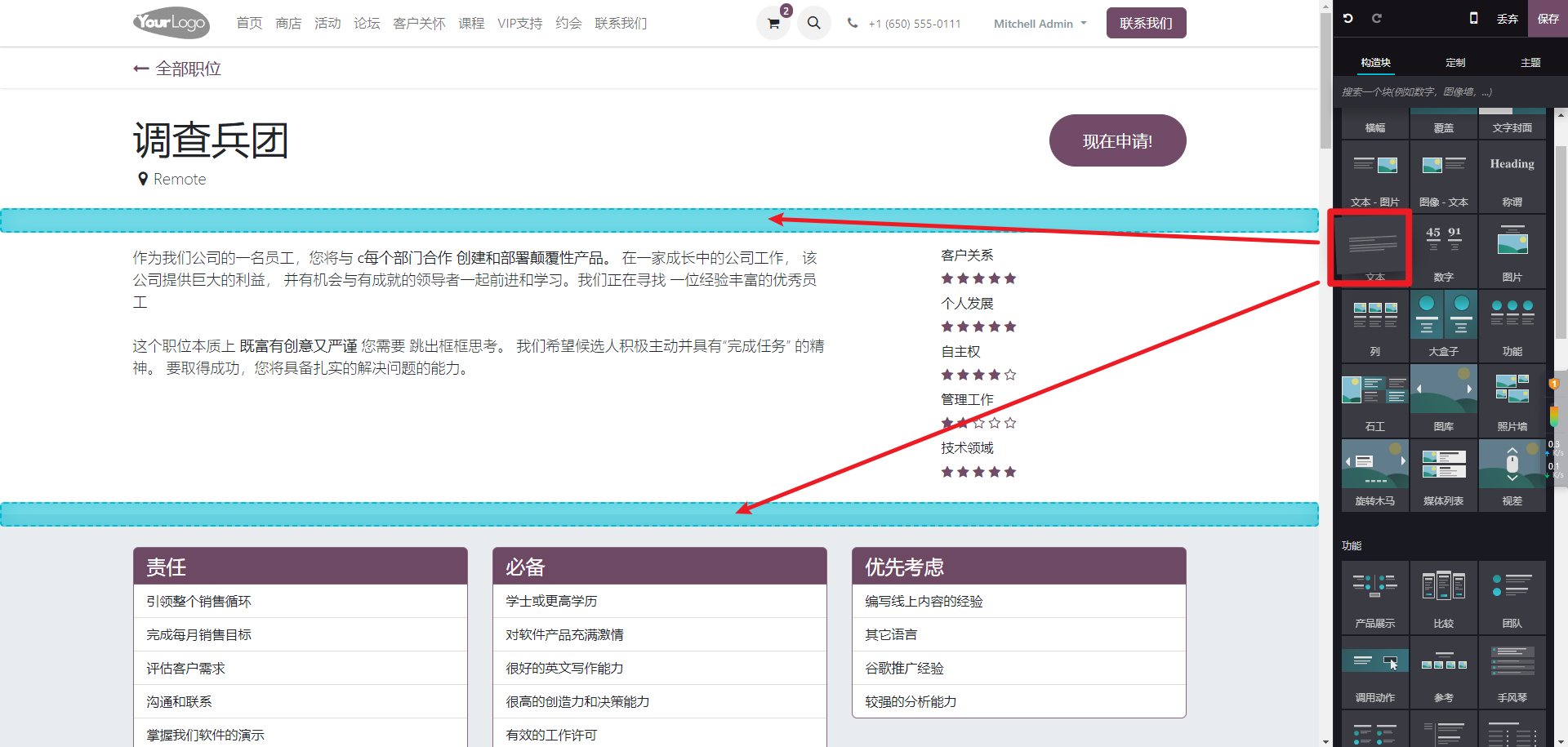This screenshot has width=1568, height=747.
Task: Select the 旋转木马 carousel block
Action: pos(1375,475)
